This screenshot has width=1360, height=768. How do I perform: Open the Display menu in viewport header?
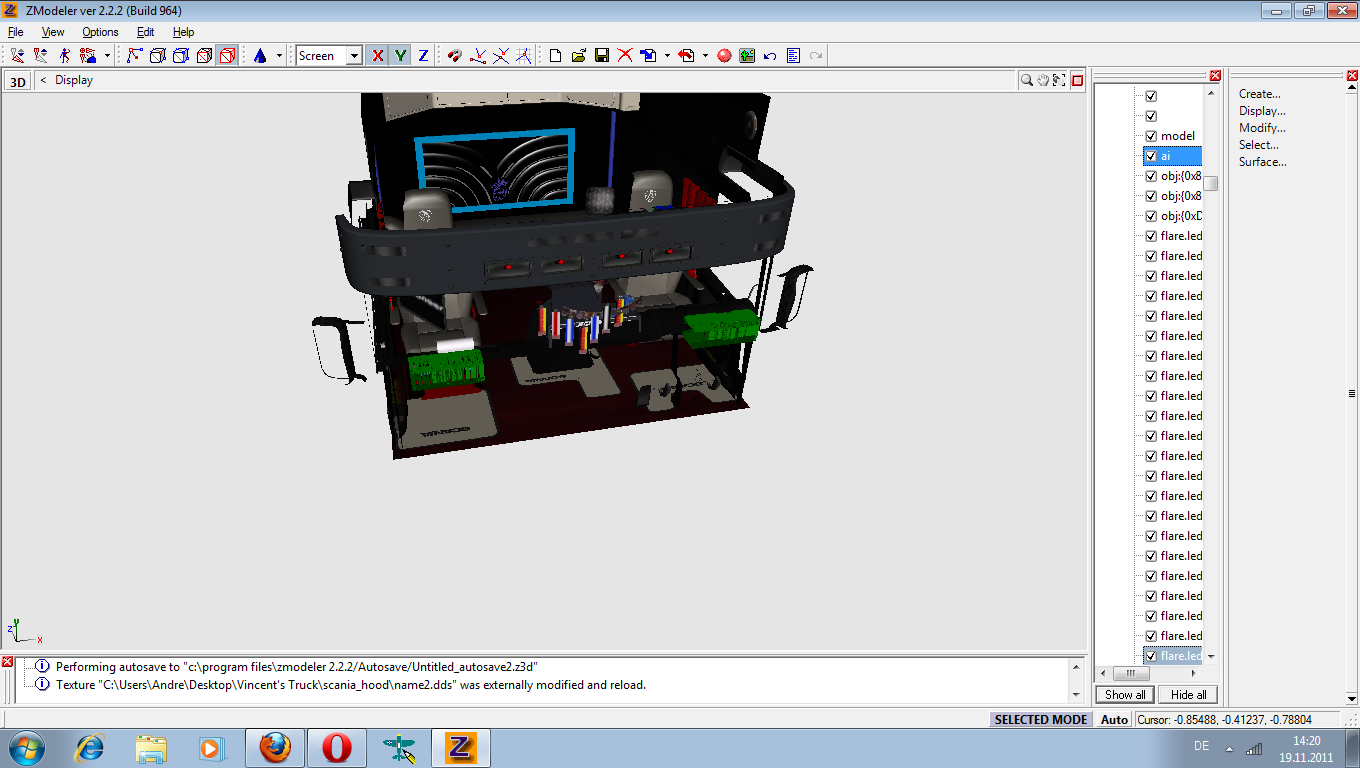[x=74, y=80]
